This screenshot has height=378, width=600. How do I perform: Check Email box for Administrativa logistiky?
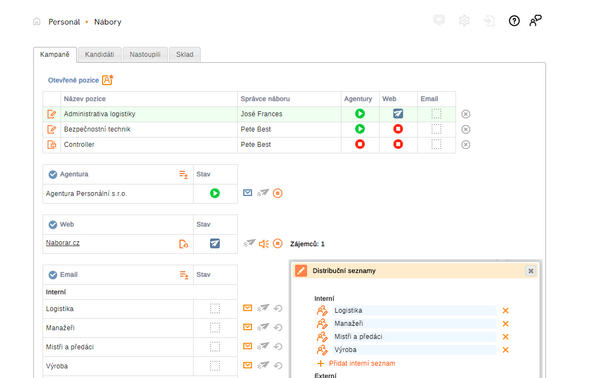(436, 114)
